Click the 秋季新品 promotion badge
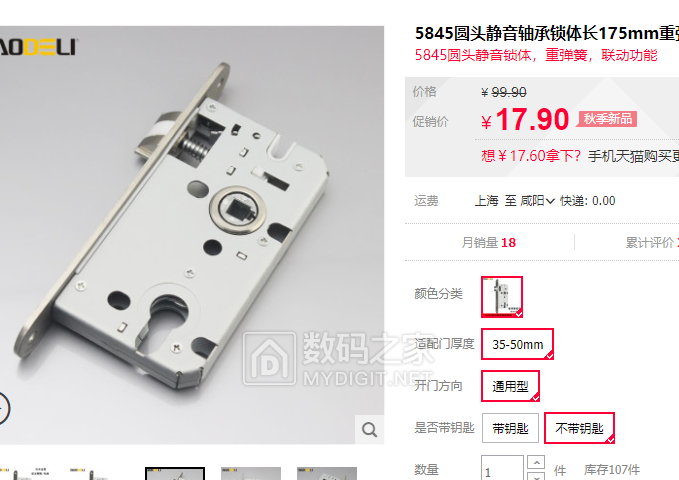This screenshot has height=480, width=679. [x=608, y=119]
